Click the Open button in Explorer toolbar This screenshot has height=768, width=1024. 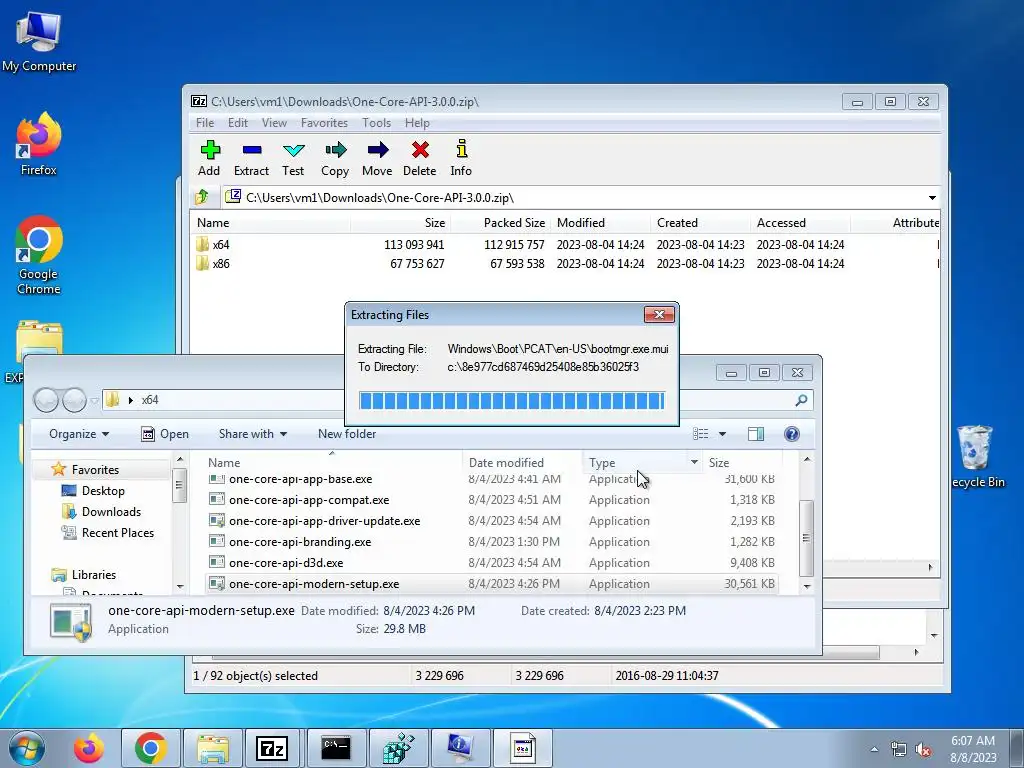coord(165,434)
